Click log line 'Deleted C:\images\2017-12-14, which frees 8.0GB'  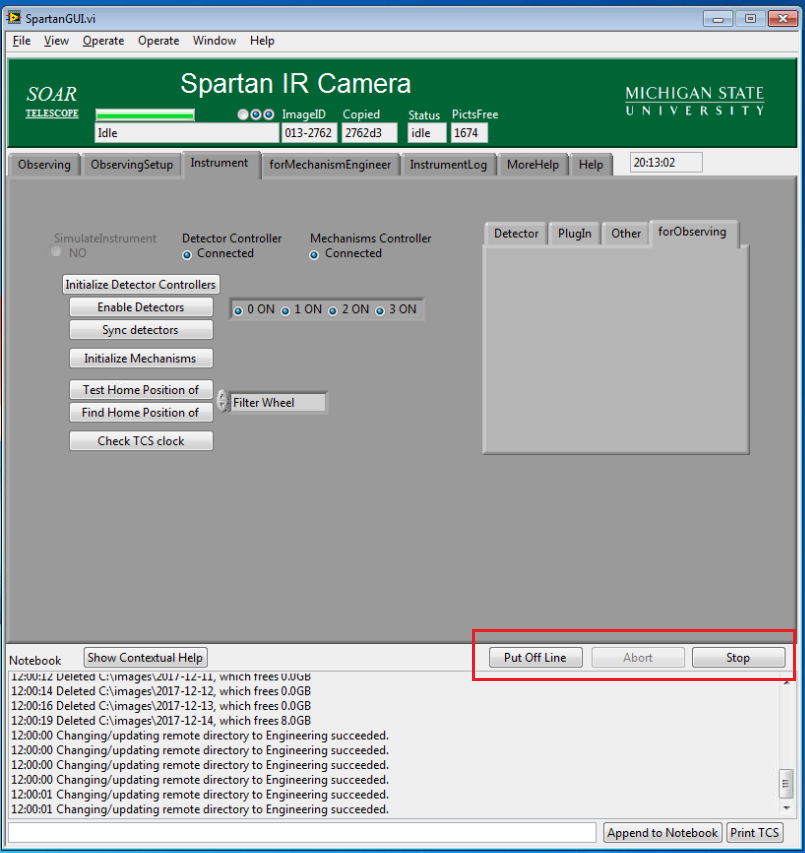pos(161,721)
